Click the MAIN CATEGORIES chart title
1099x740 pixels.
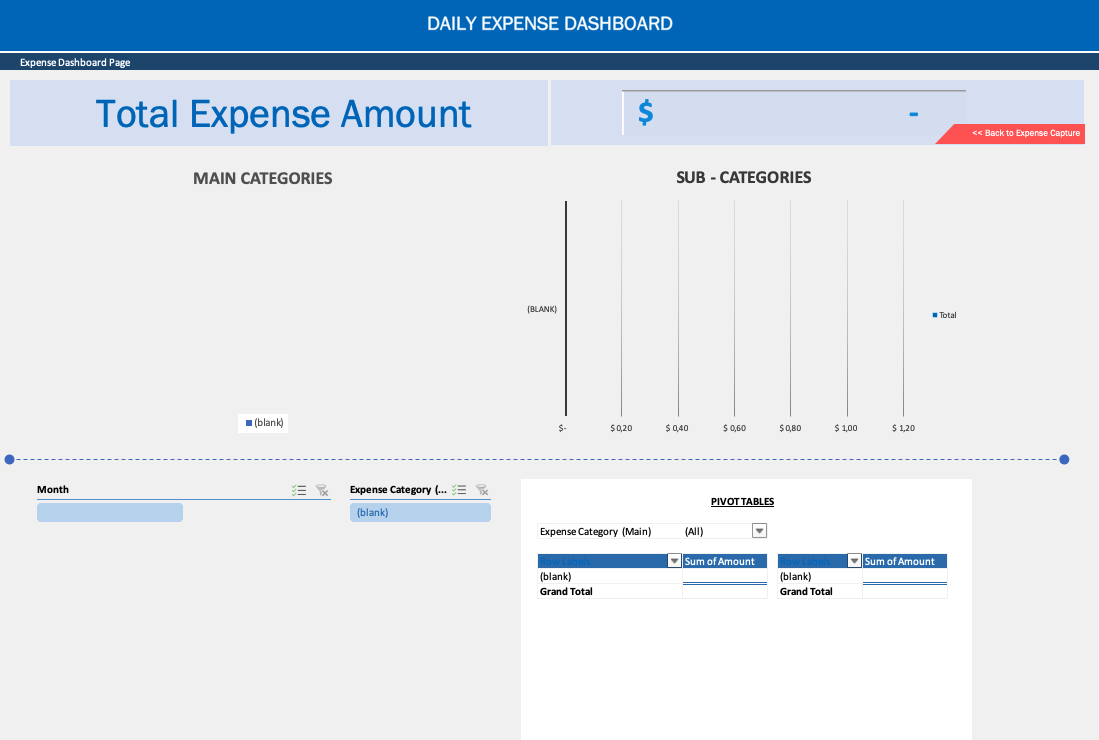[263, 179]
